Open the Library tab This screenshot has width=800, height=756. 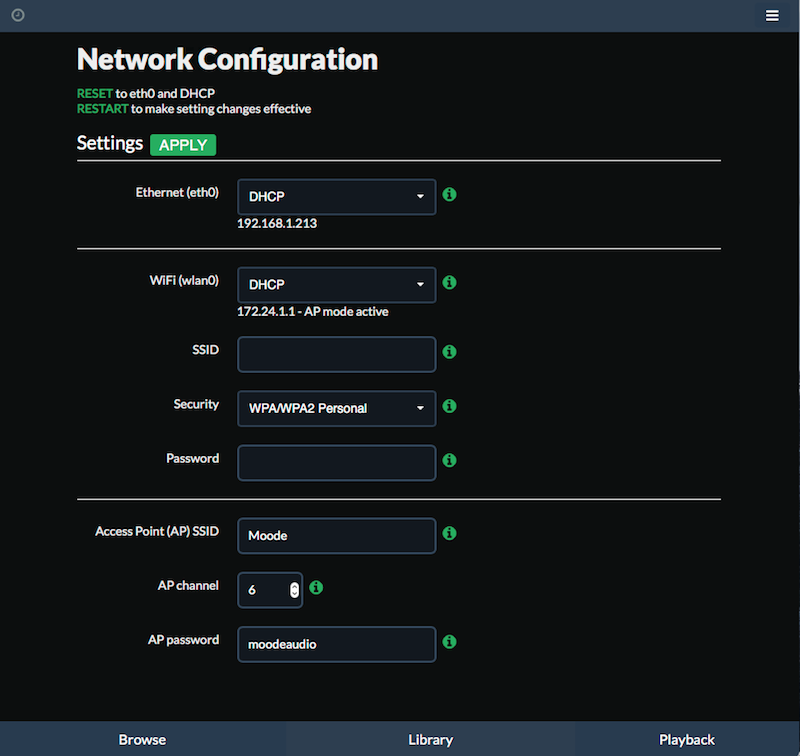pyautogui.click(x=430, y=739)
